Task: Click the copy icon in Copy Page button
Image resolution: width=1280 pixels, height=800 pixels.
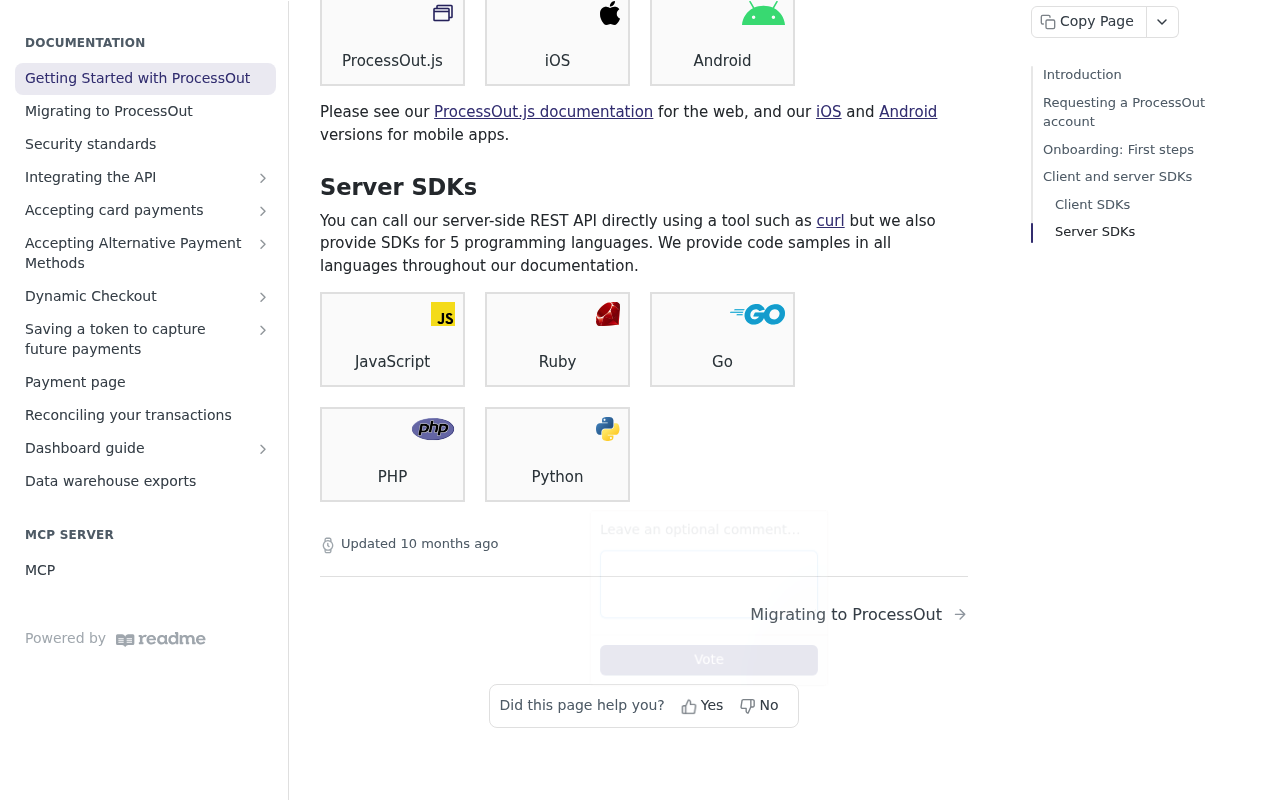Action: coord(1048,22)
